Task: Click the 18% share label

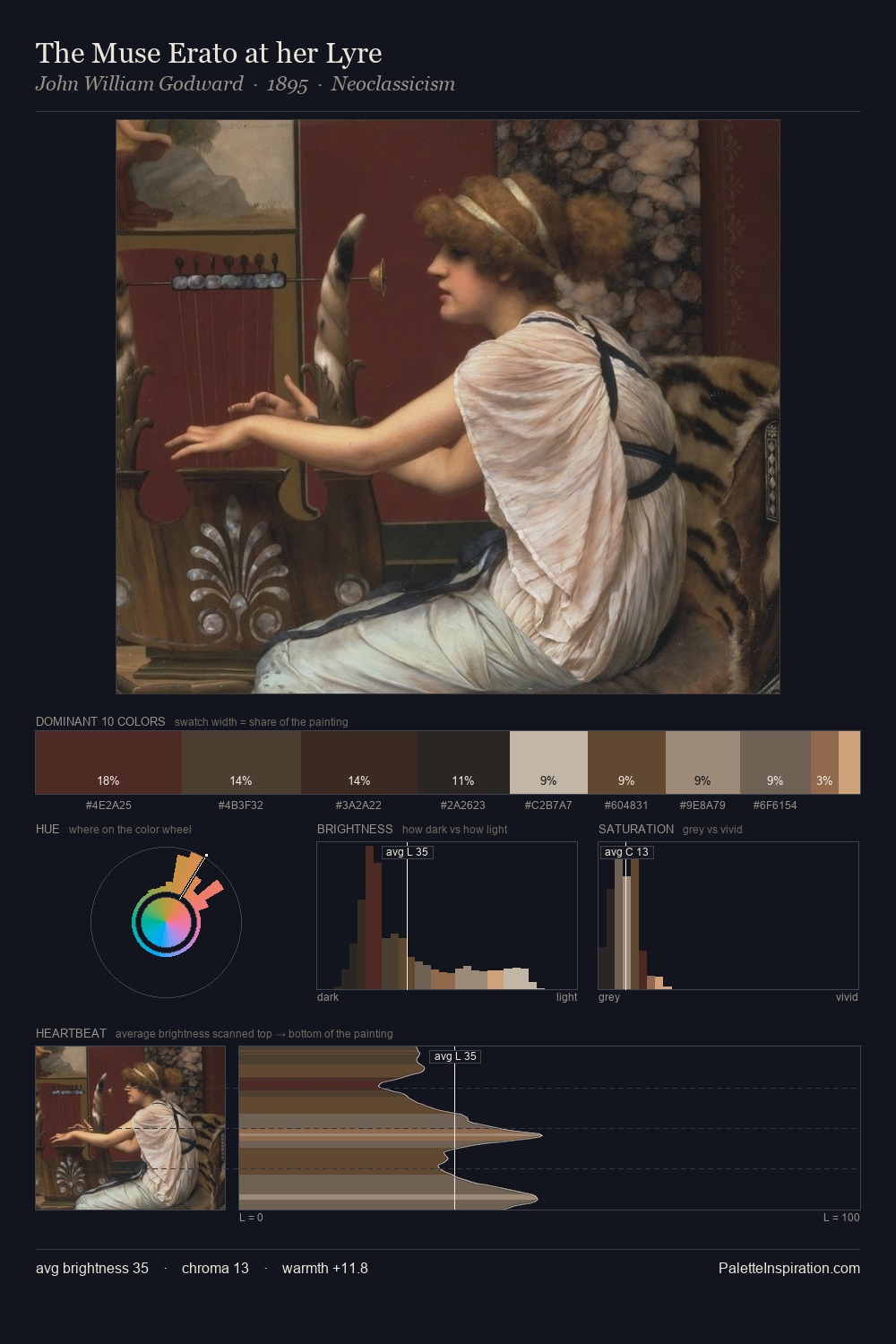Action: click(x=108, y=780)
